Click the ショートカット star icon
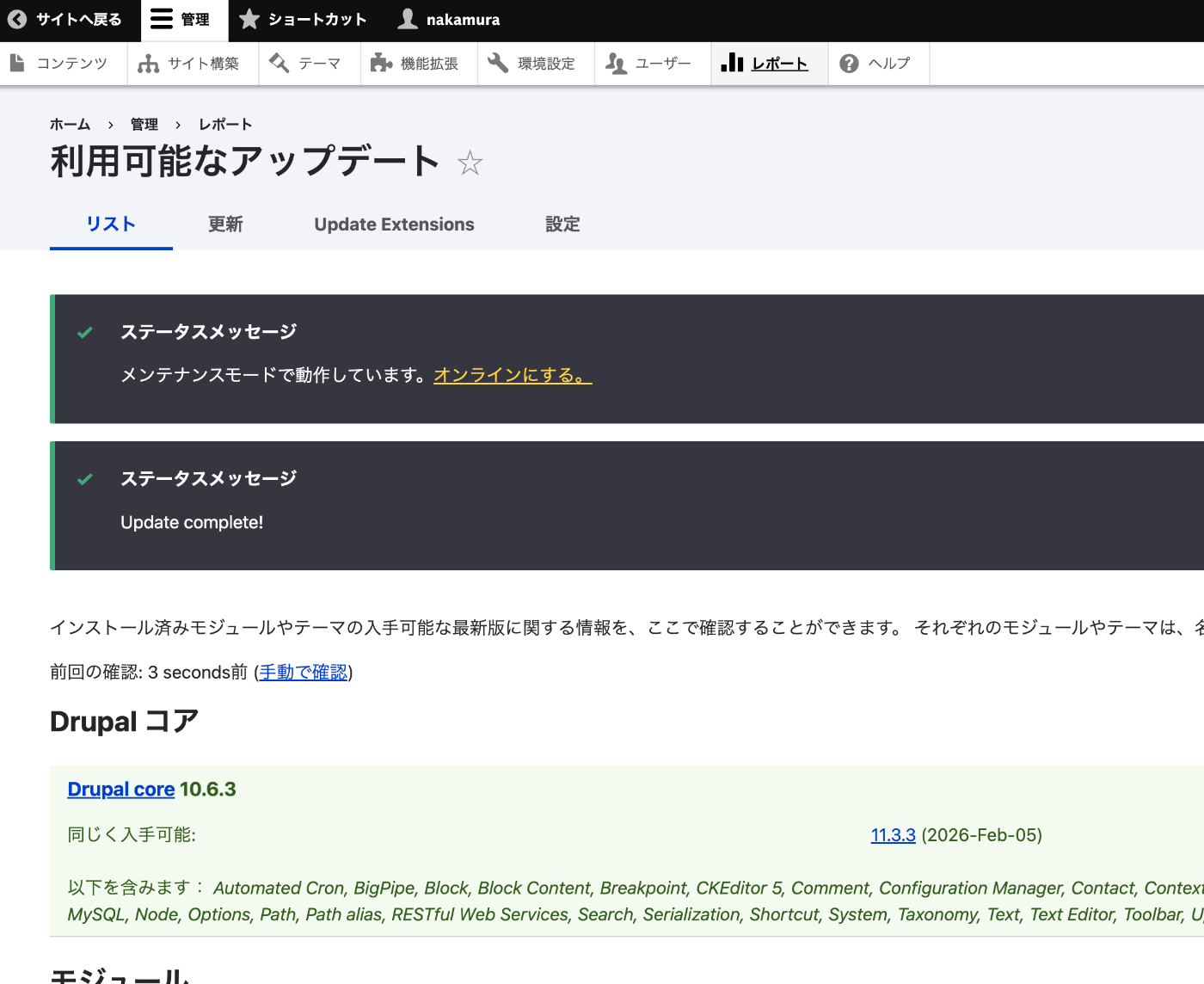 [x=249, y=19]
